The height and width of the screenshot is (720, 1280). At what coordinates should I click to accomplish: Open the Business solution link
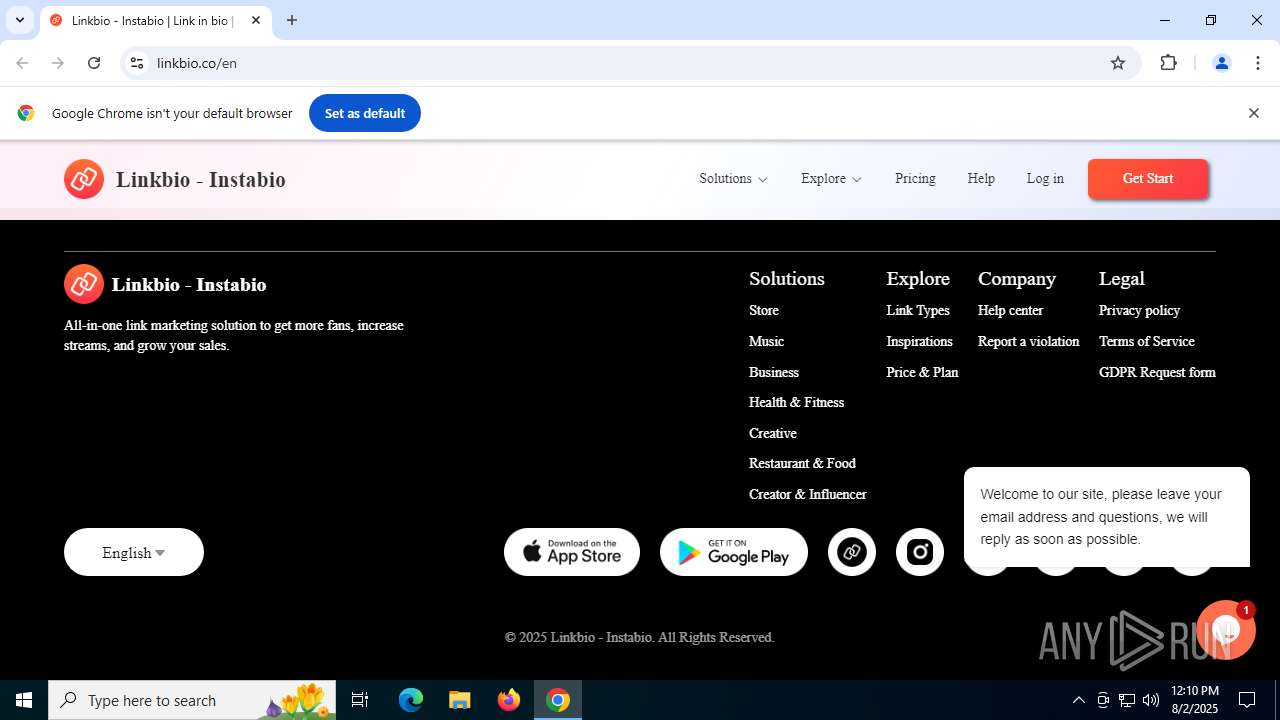[774, 372]
